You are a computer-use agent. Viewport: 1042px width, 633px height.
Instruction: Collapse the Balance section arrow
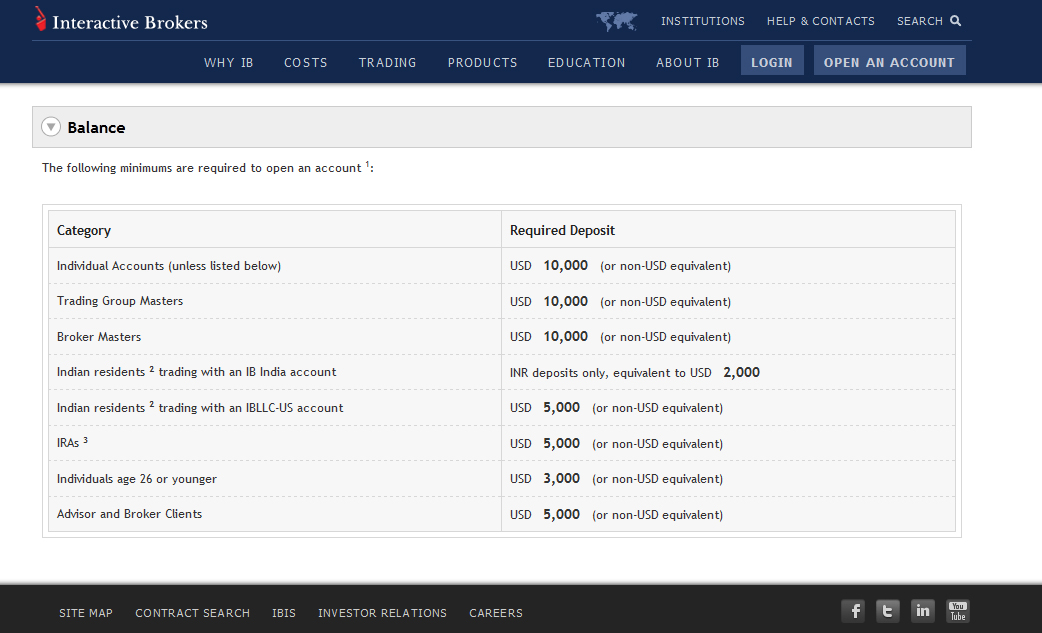click(x=51, y=127)
